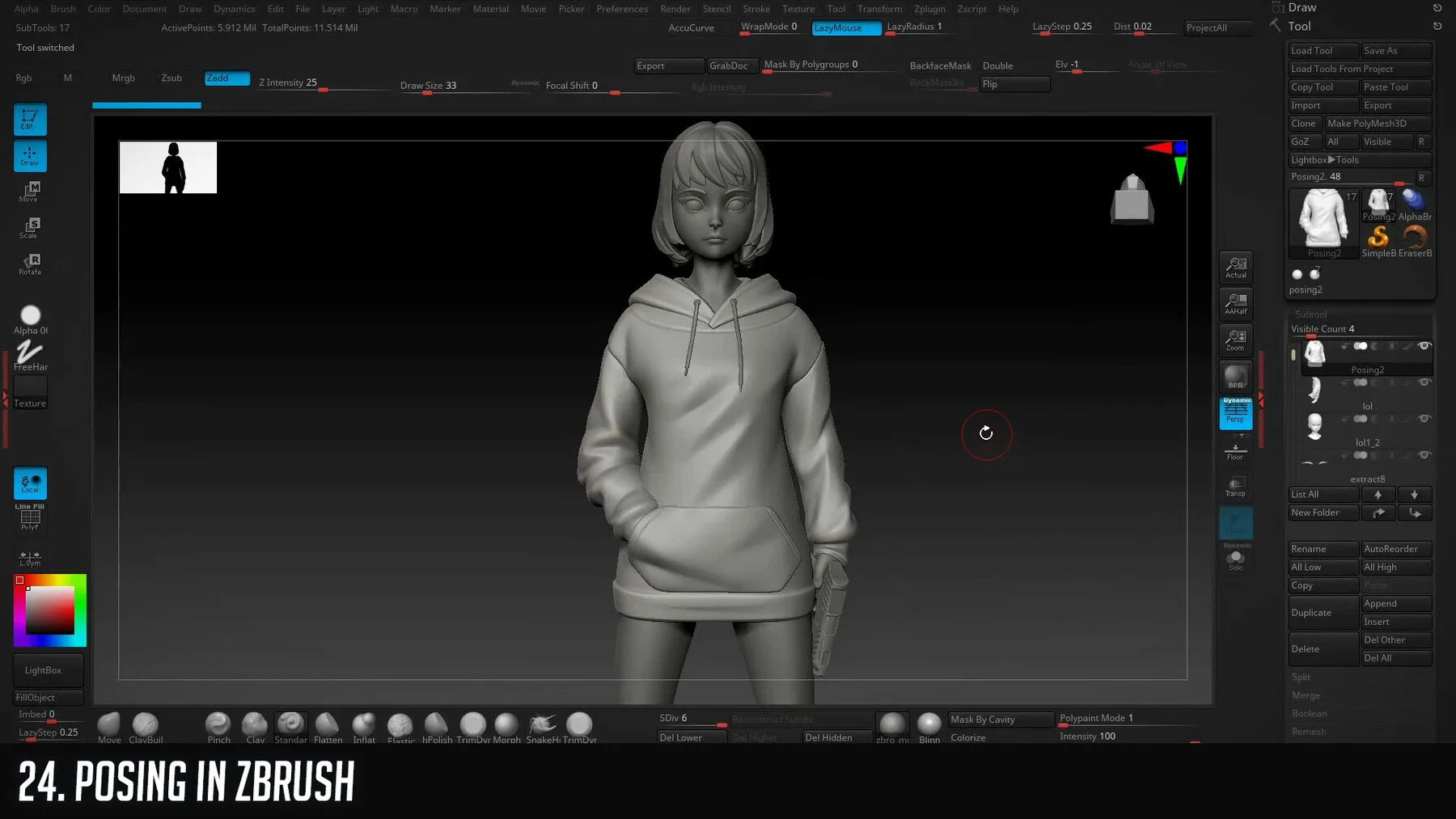1456x819 pixels.
Task: Select the Flatten brush
Action: click(328, 728)
